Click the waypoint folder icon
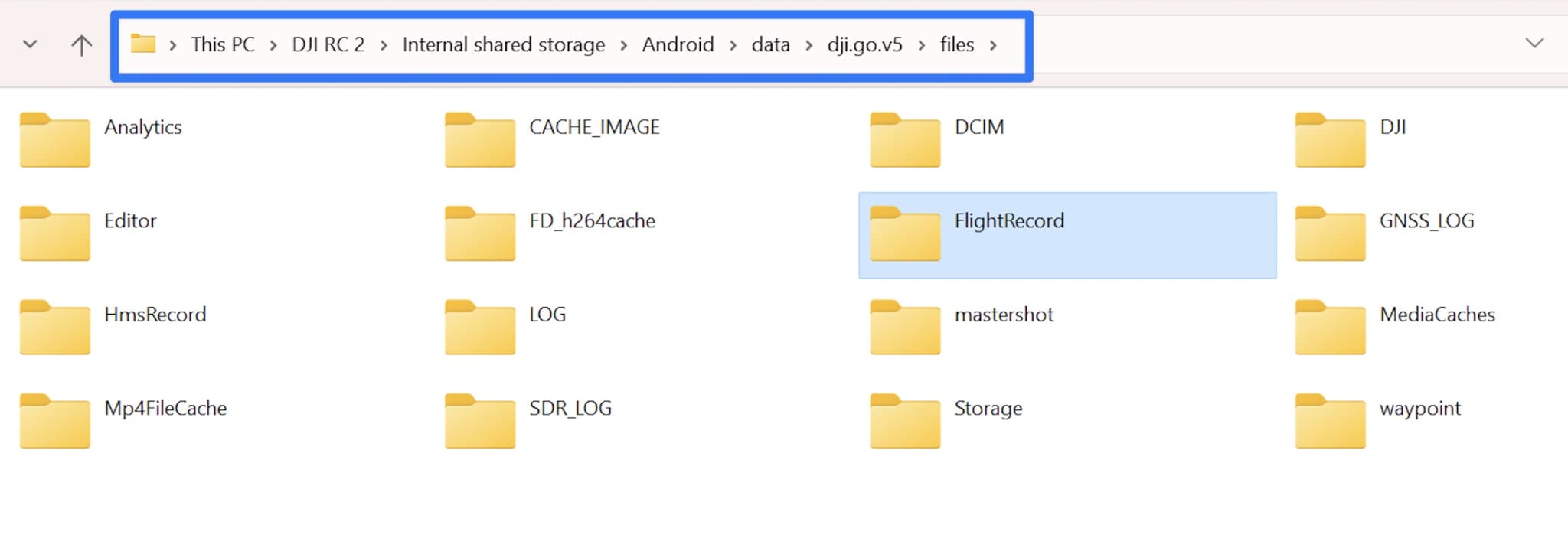This screenshot has height=535, width=1568. click(1330, 421)
